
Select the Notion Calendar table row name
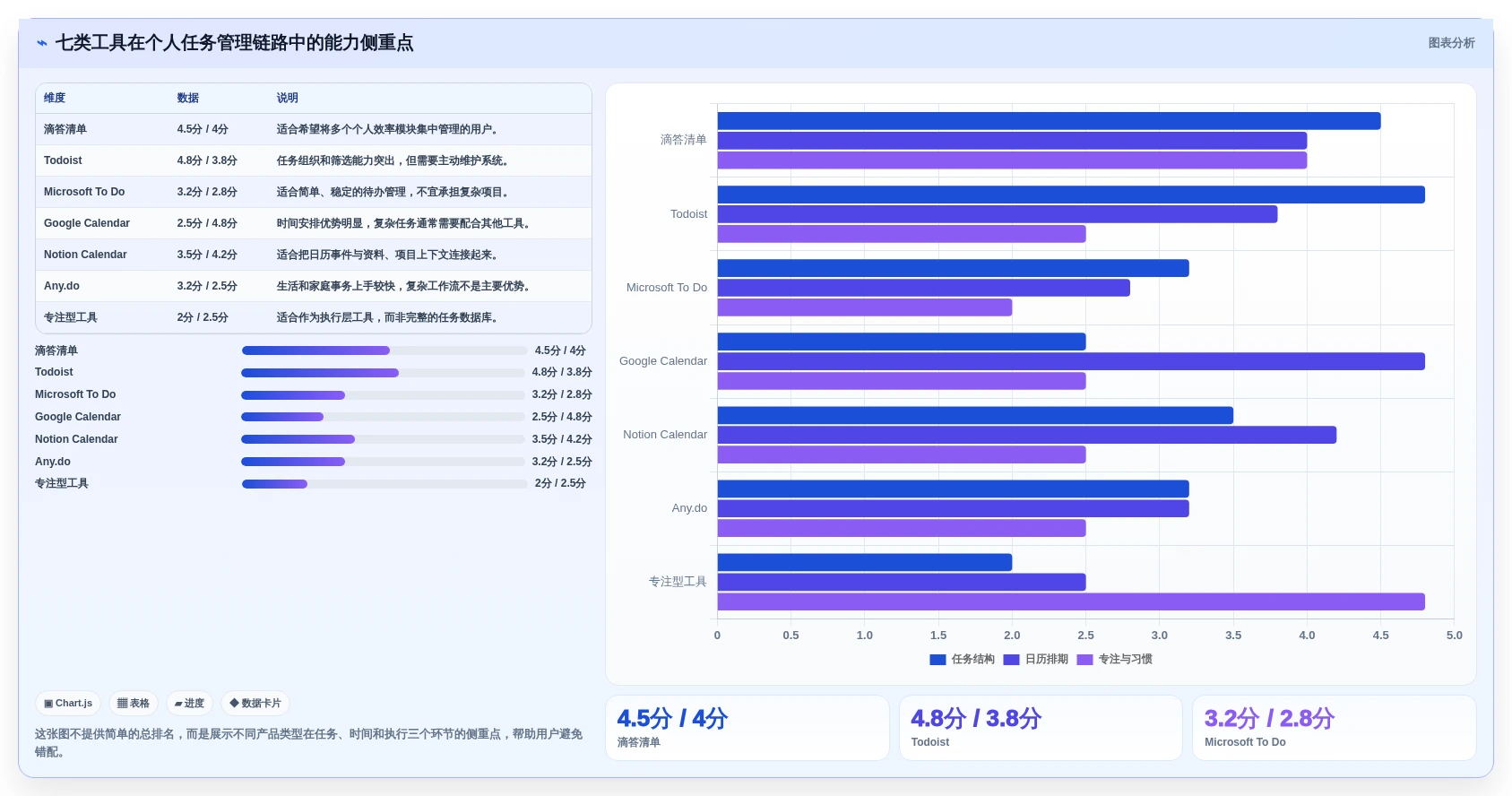tap(85, 255)
